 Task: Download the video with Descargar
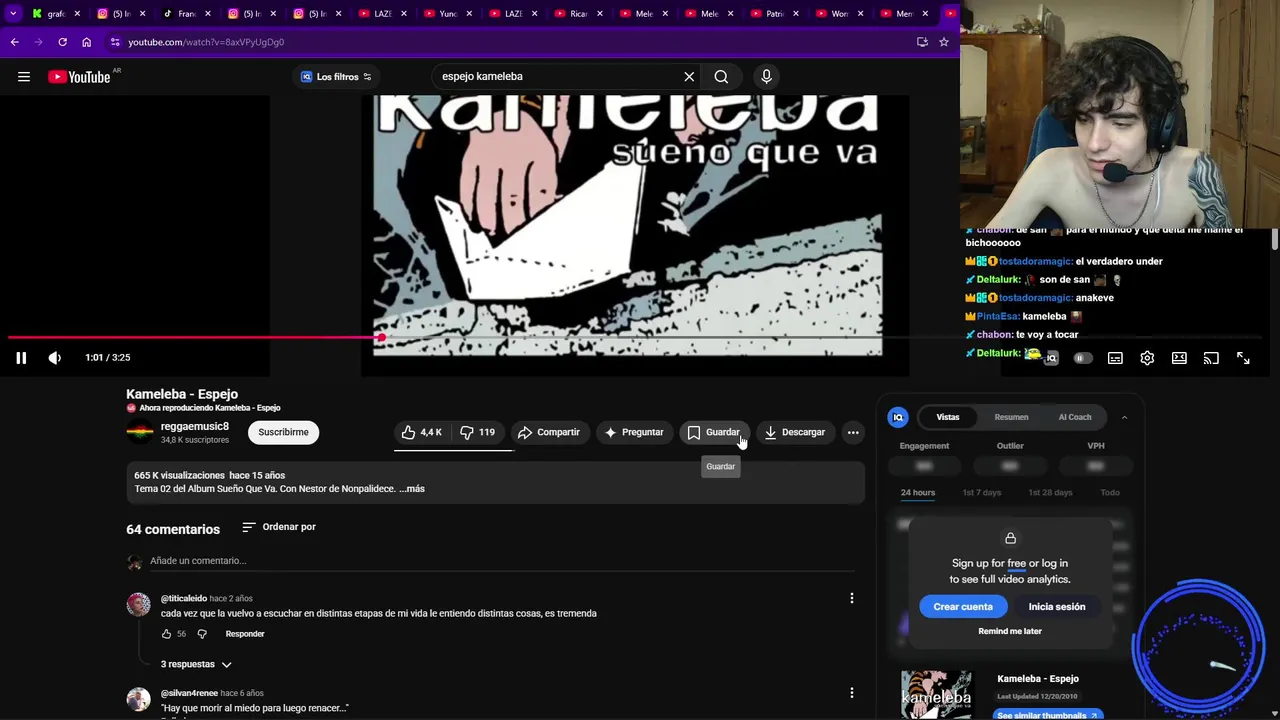795,432
